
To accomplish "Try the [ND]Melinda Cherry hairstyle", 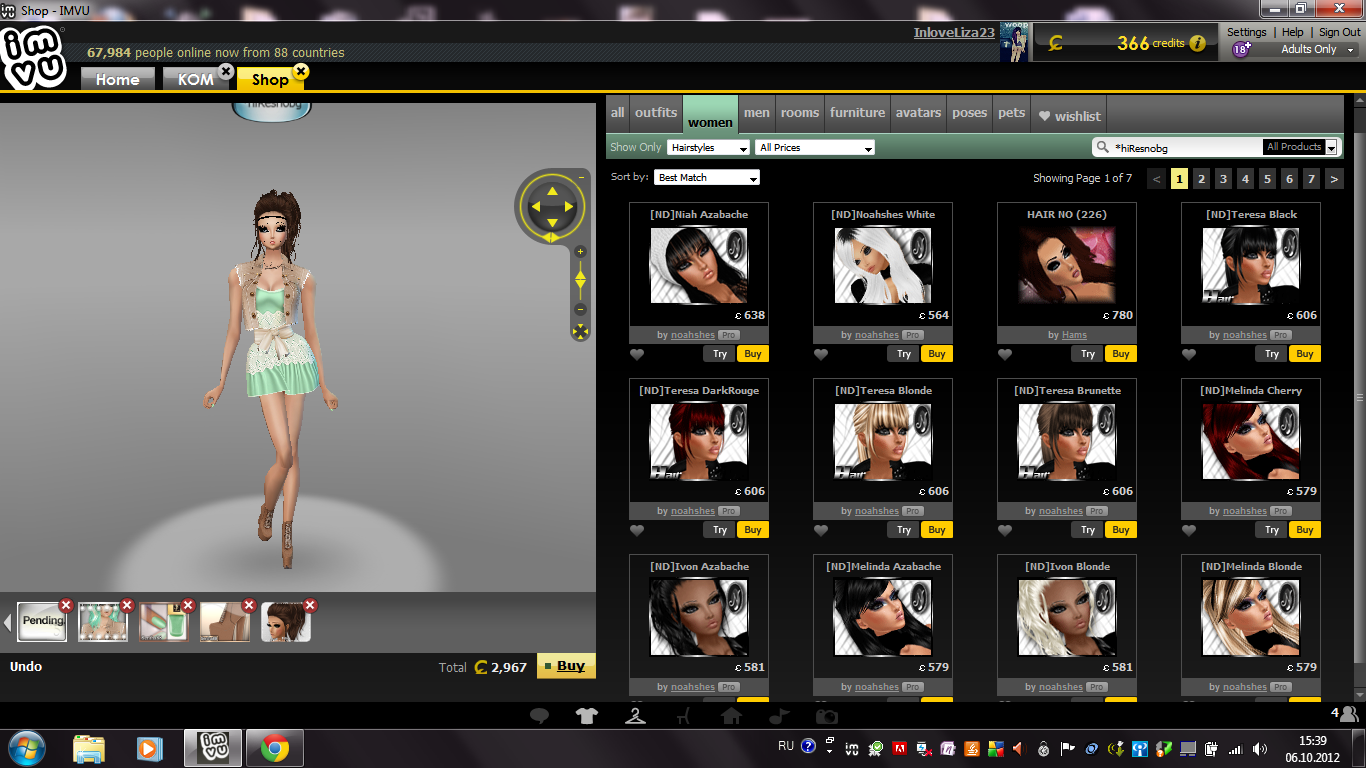I will [1272, 530].
